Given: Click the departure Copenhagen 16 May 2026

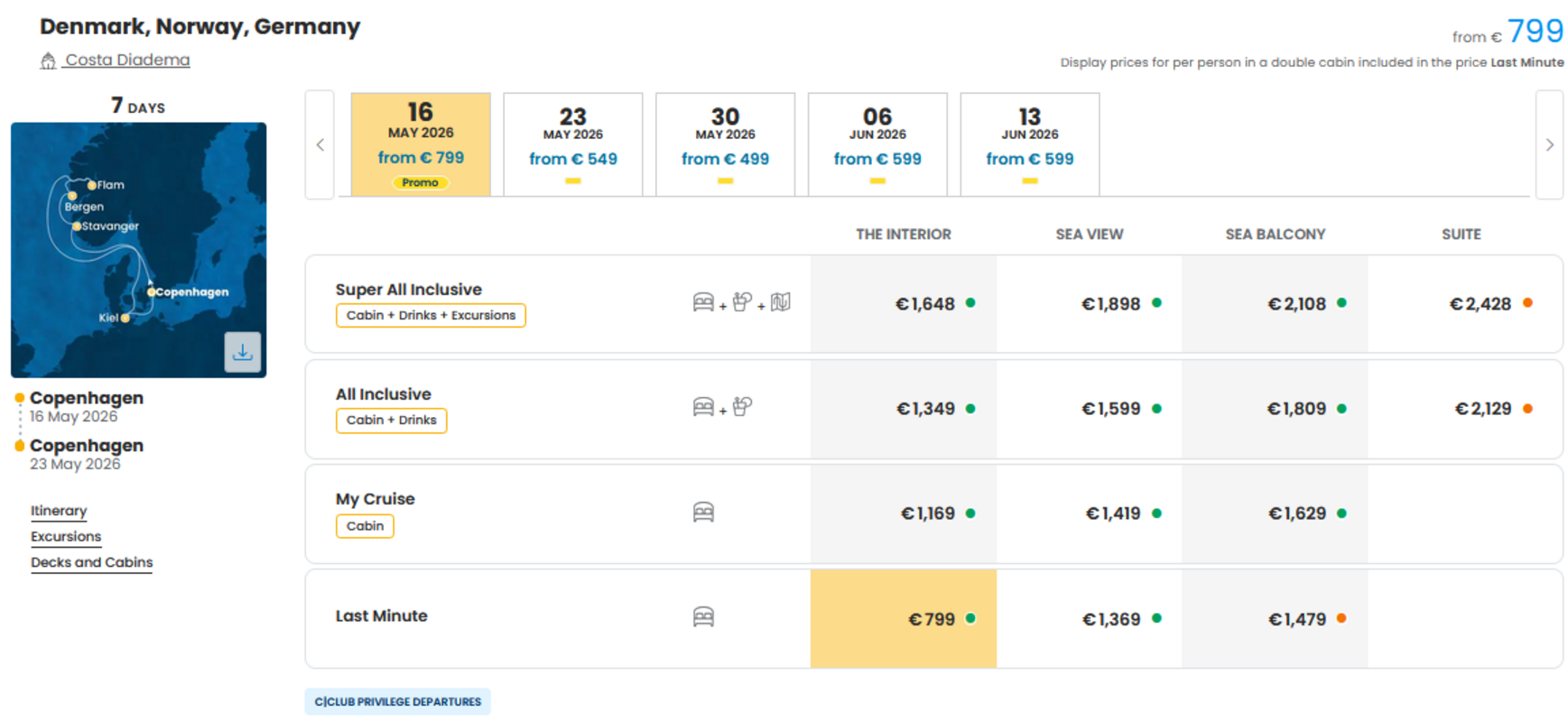Looking at the screenshot, I should click(86, 406).
